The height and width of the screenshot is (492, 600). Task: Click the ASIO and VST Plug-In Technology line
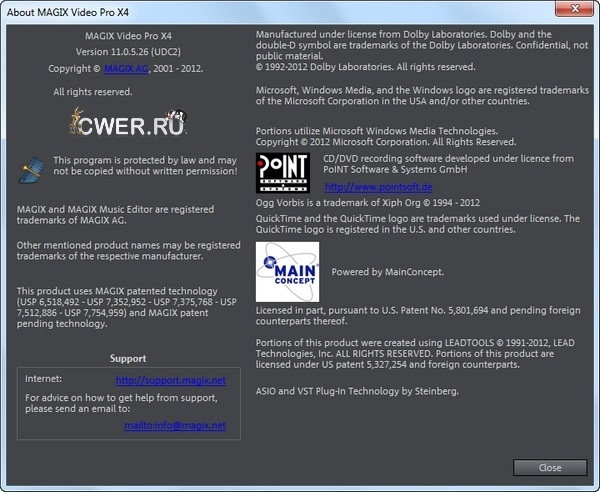(357, 391)
